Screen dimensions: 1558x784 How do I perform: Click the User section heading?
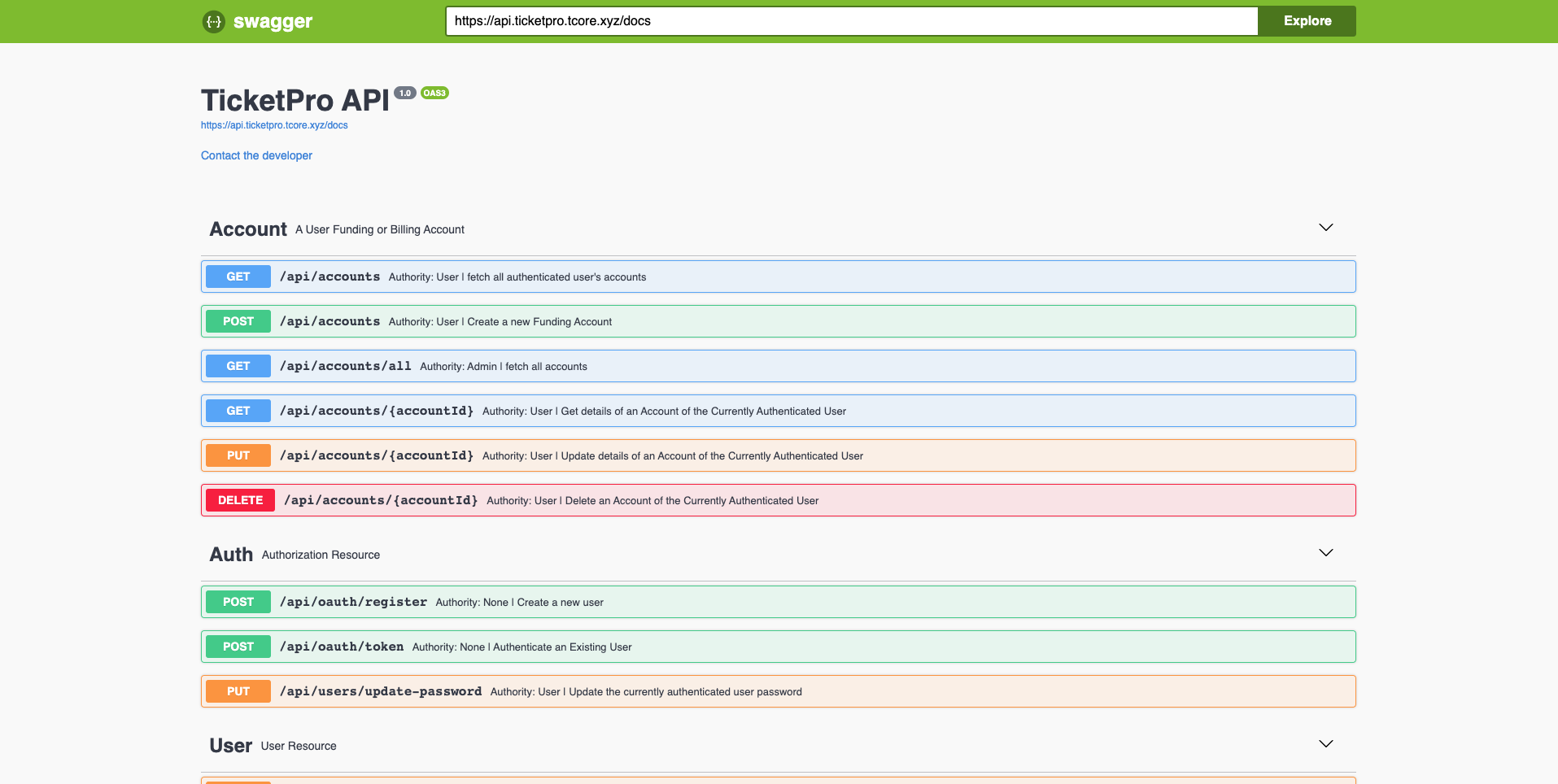231,746
